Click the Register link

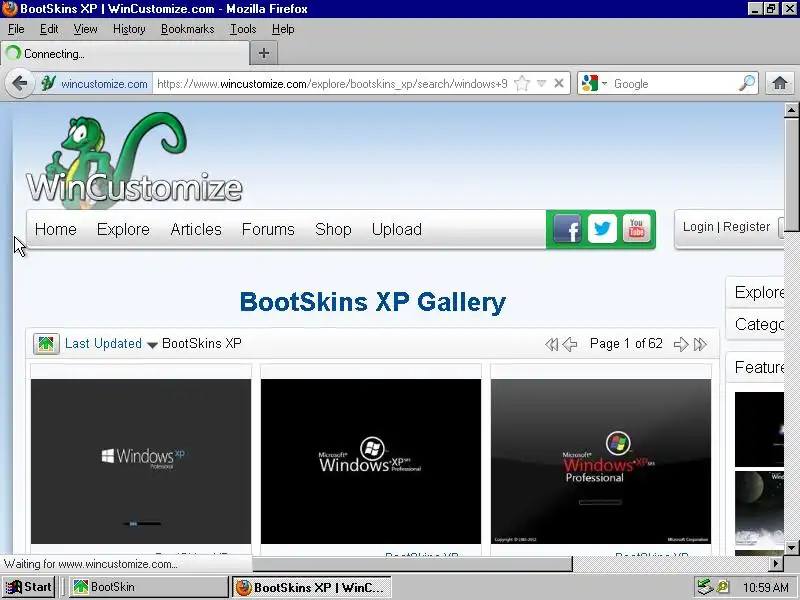[x=746, y=227]
